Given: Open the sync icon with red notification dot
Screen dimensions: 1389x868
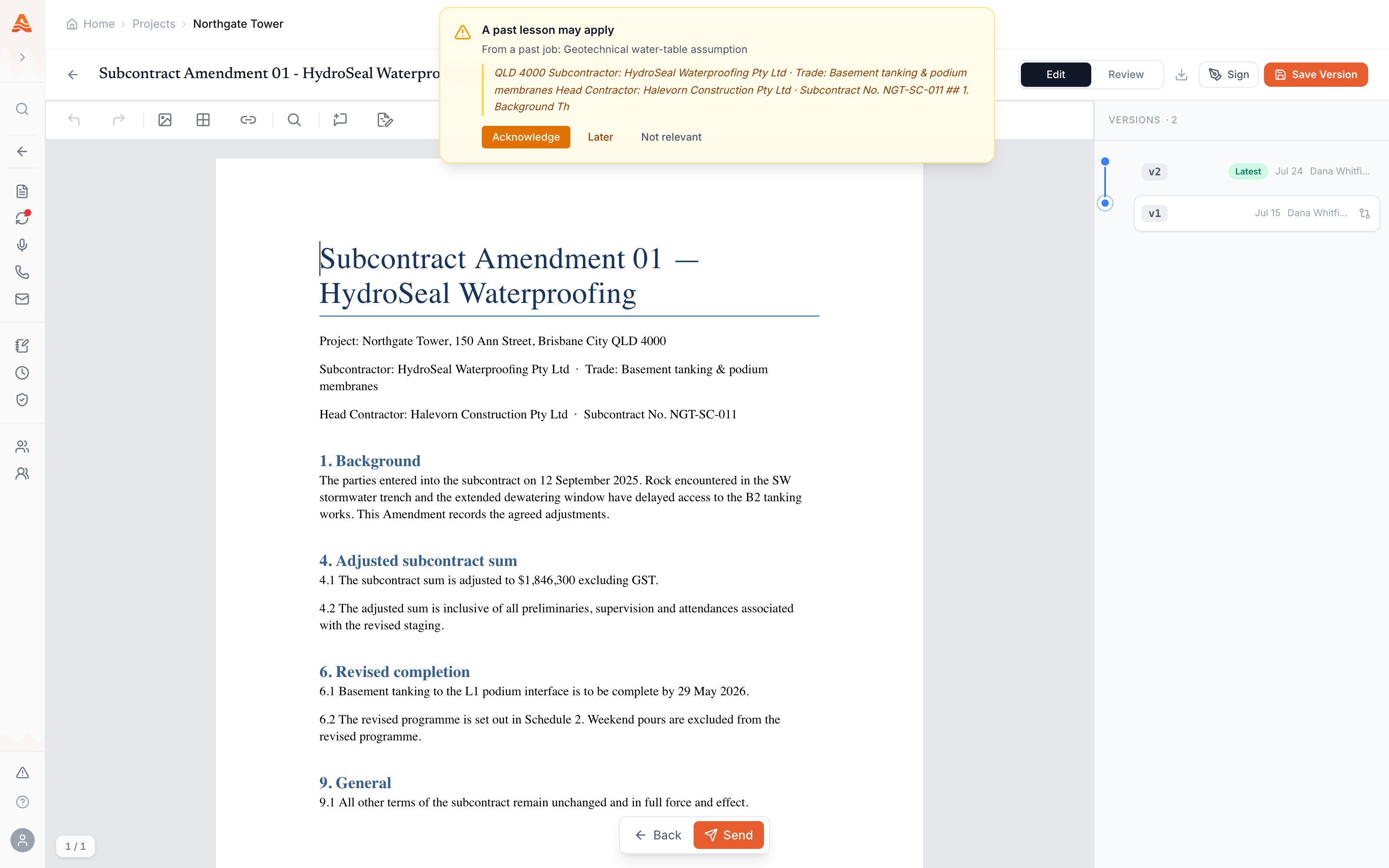Looking at the screenshot, I should click(23, 218).
